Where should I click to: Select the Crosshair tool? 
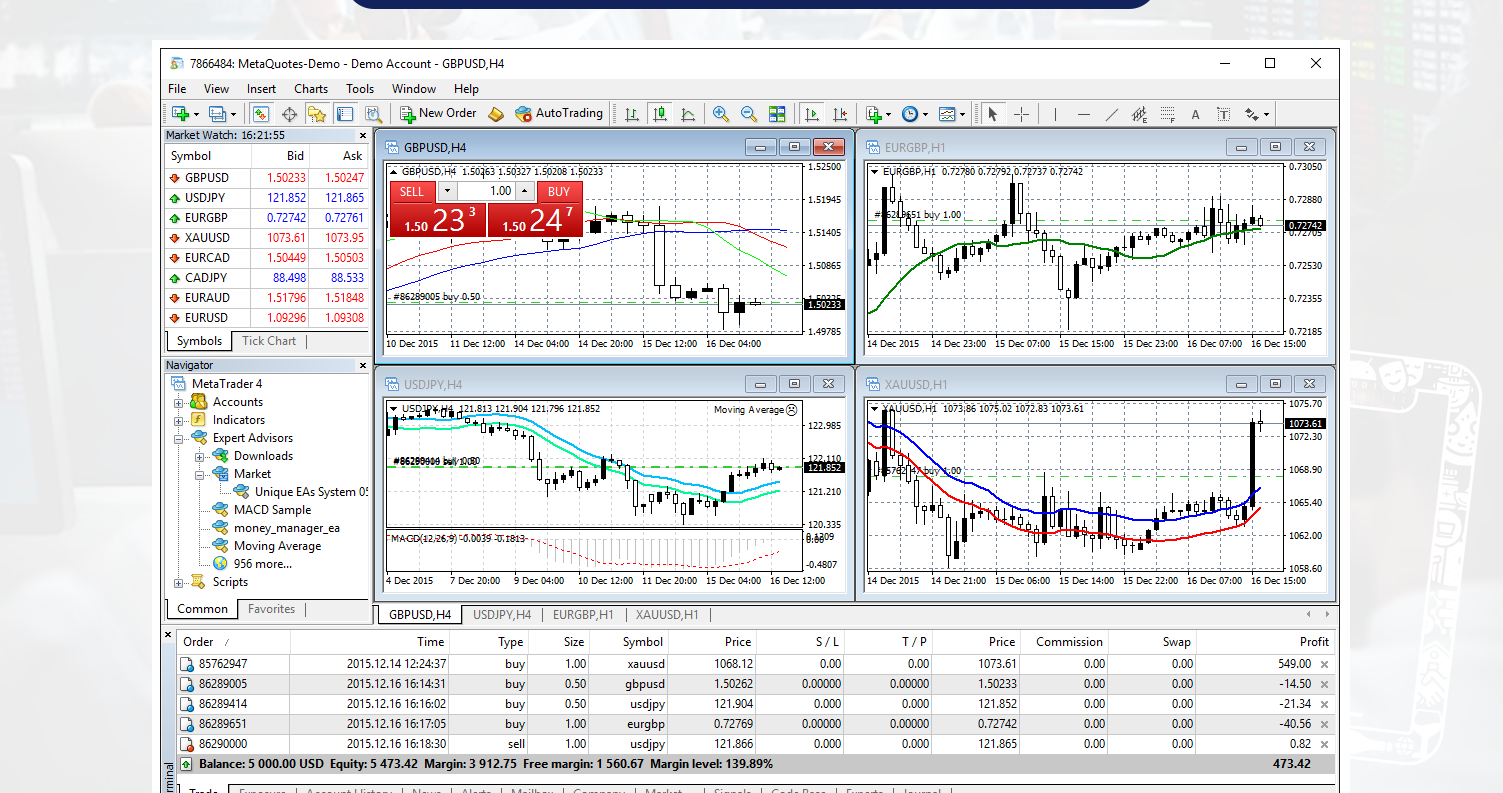[1022, 113]
